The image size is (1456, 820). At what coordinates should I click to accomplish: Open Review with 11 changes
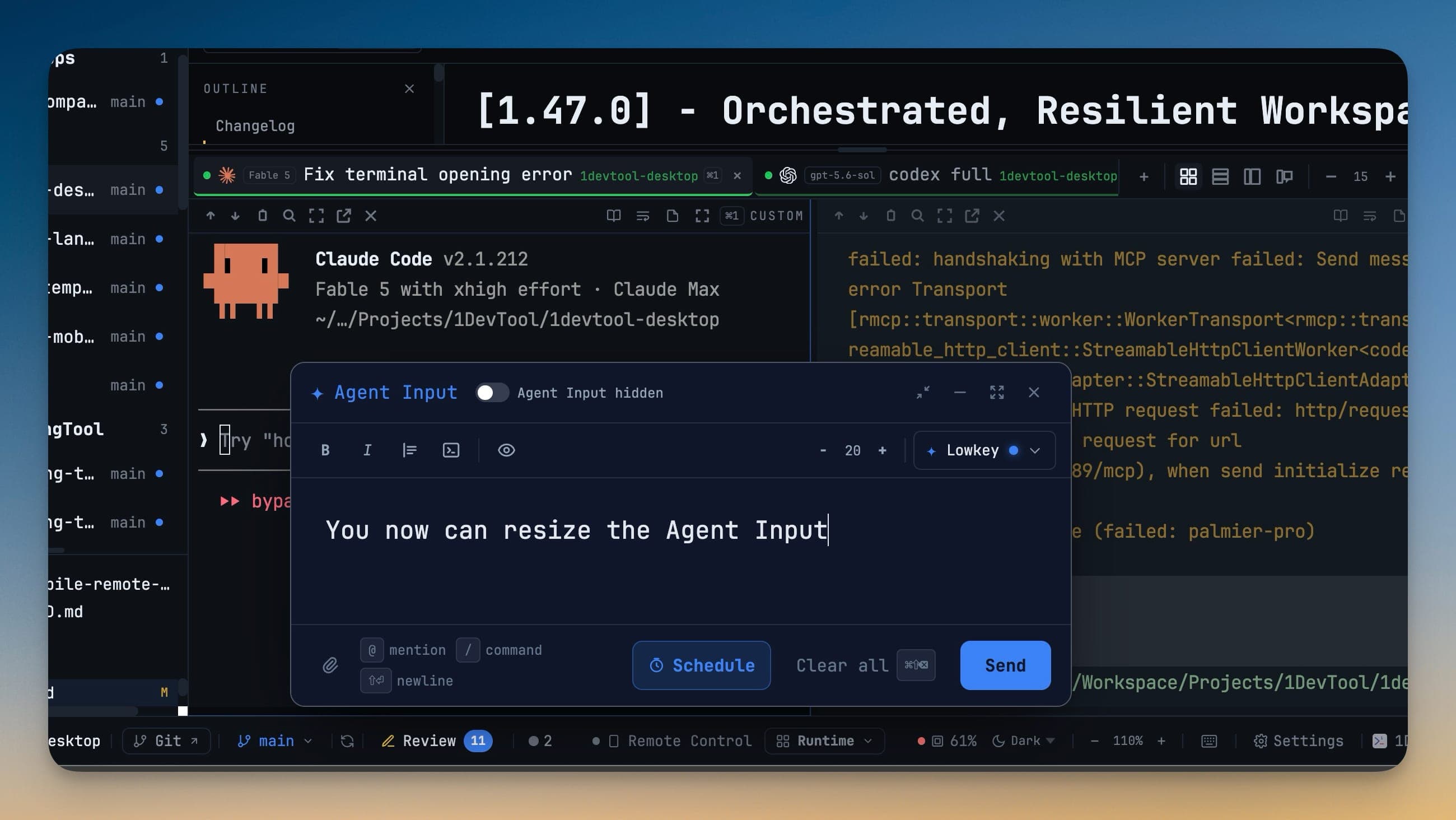(x=437, y=741)
